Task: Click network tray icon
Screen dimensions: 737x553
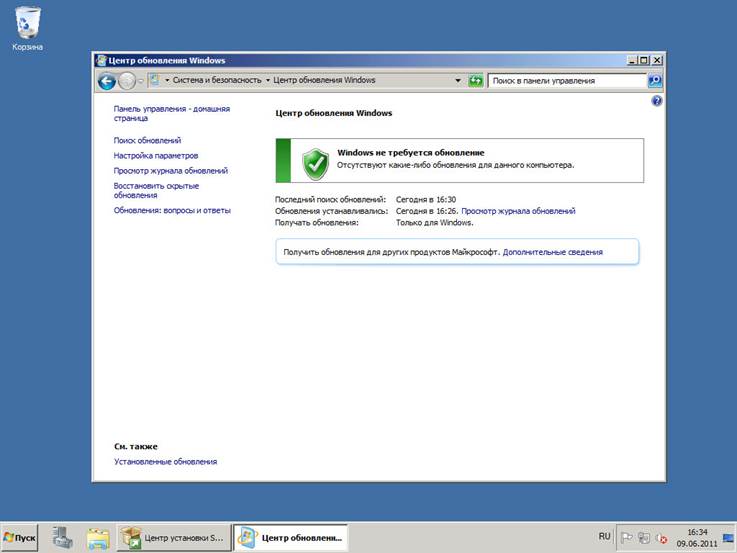Action: coord(644,538)
